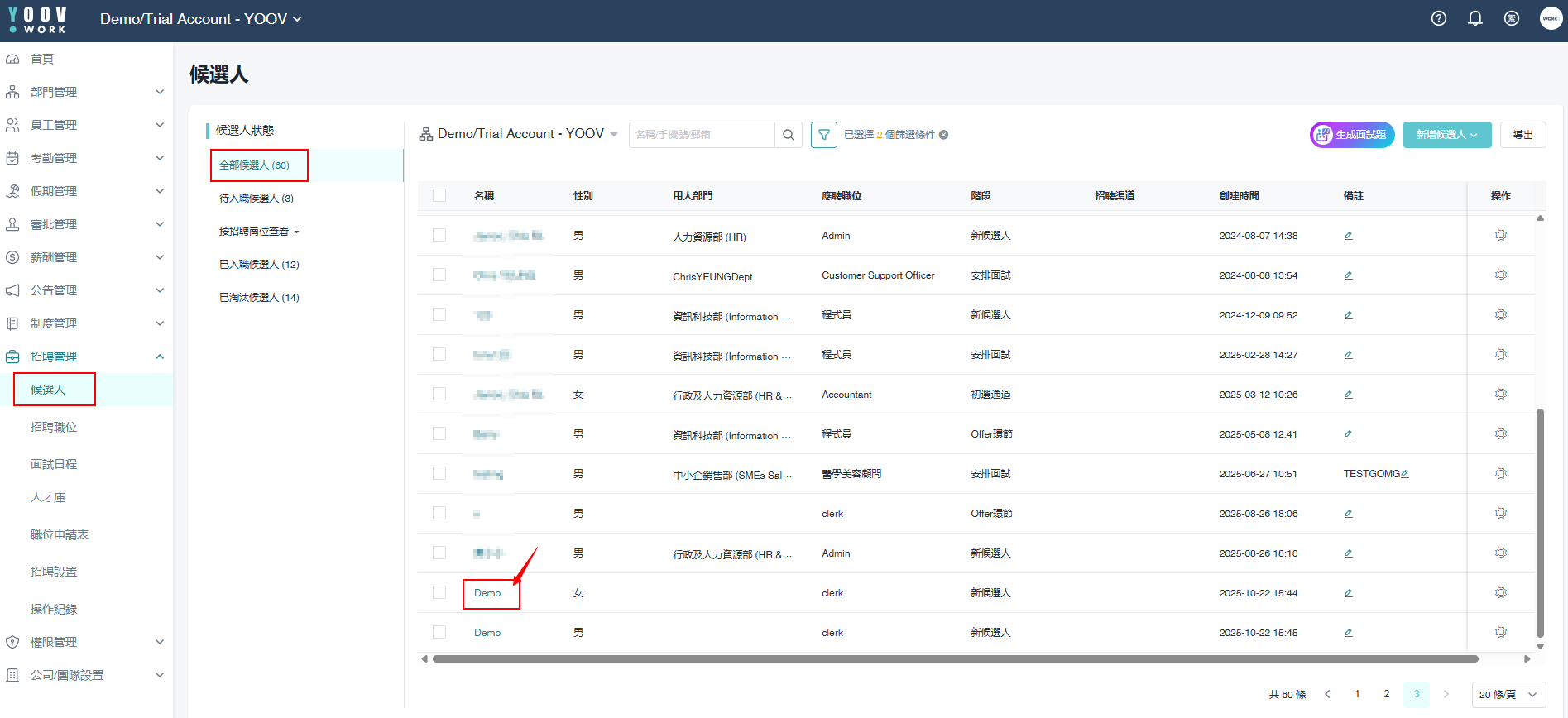This screenshot has height=718, width=1568.
Task: Click the candidate name search field
Action: [x=702, y=135]
